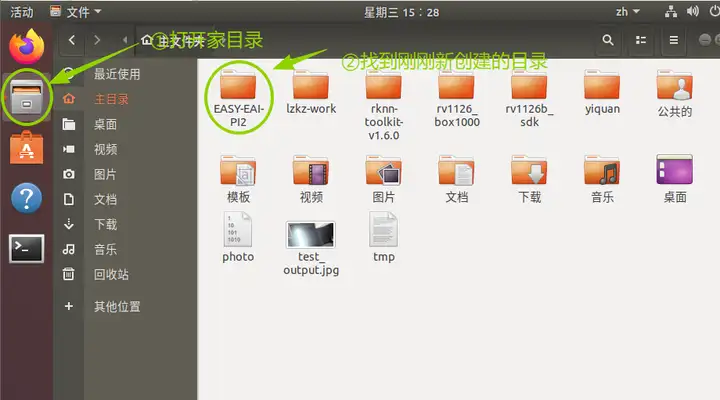Viewport: 720px width, 400px height.
Task: Select 主目录 in the sidebar
Action: [111, 99]
